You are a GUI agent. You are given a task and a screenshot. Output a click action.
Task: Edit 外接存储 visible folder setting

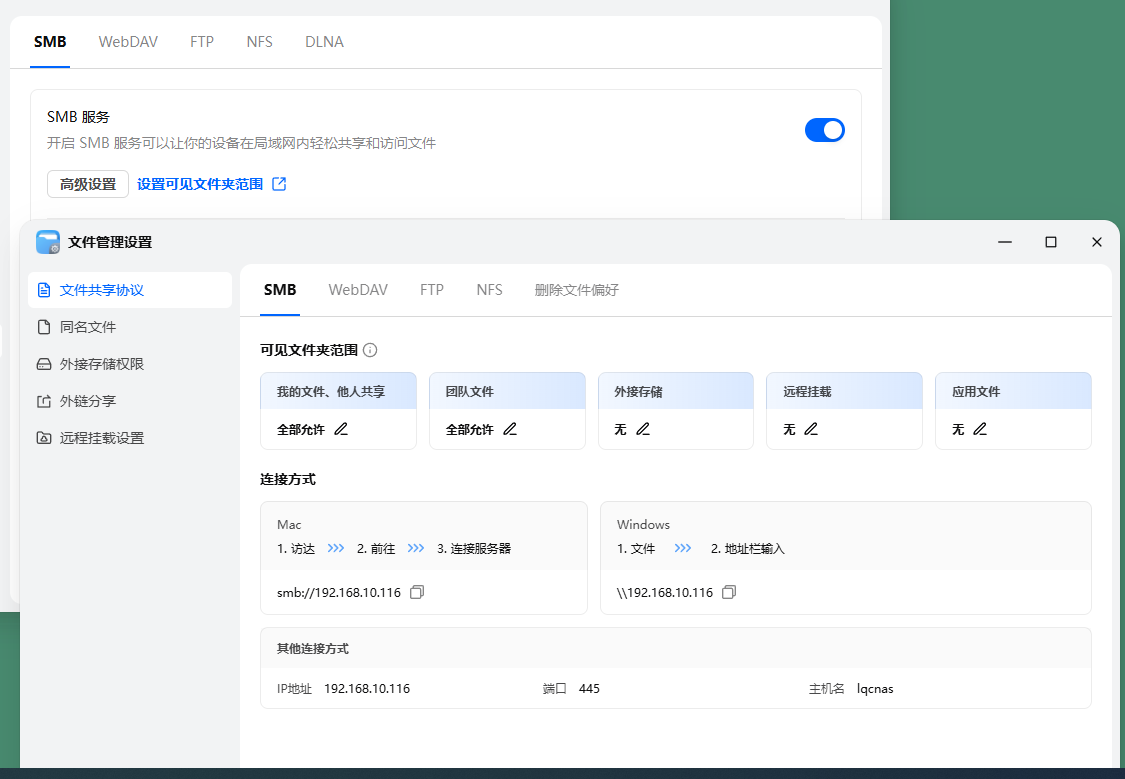[643, 429]
